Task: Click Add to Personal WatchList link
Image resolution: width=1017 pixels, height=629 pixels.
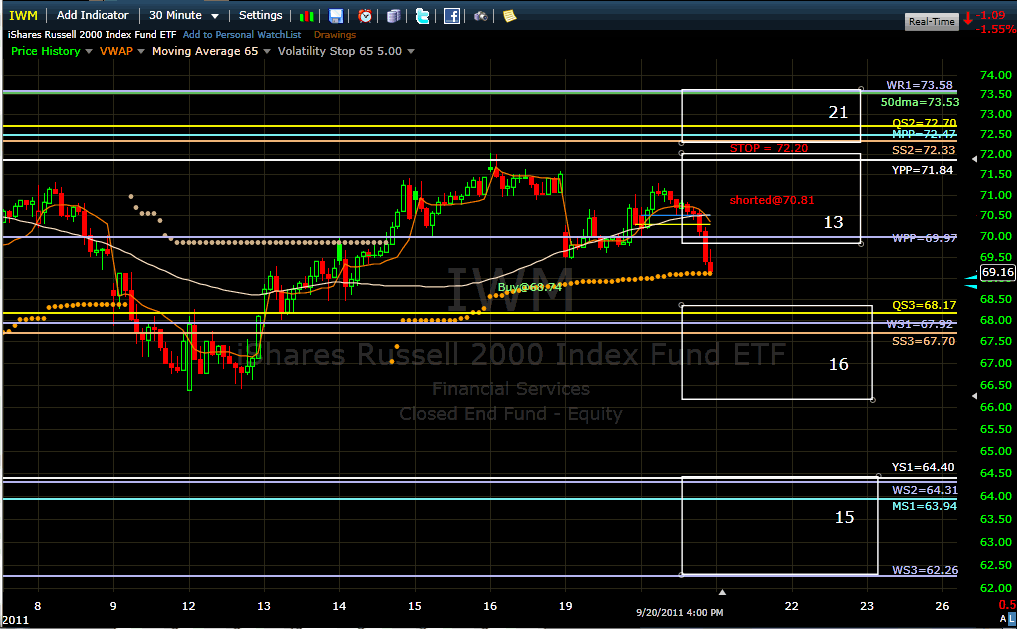Action: [x=242, y=34]
